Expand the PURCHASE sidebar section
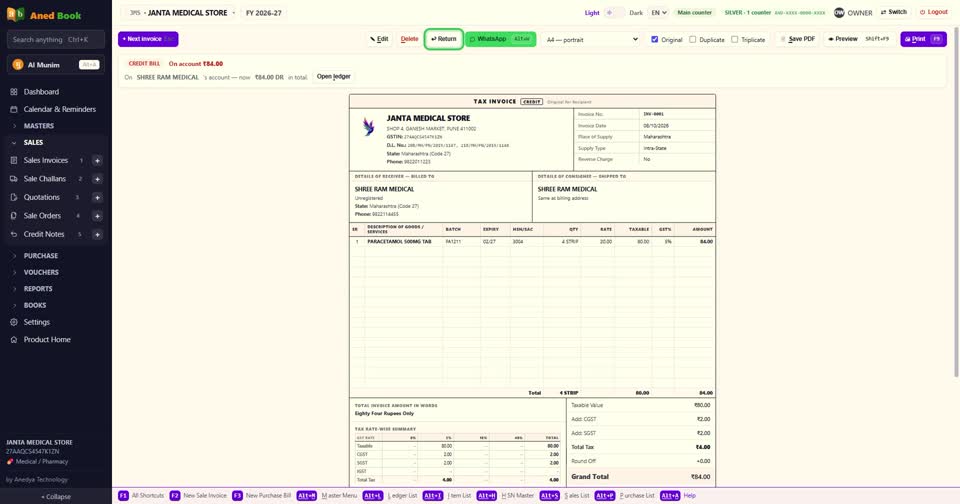 (x=40, y=255)
